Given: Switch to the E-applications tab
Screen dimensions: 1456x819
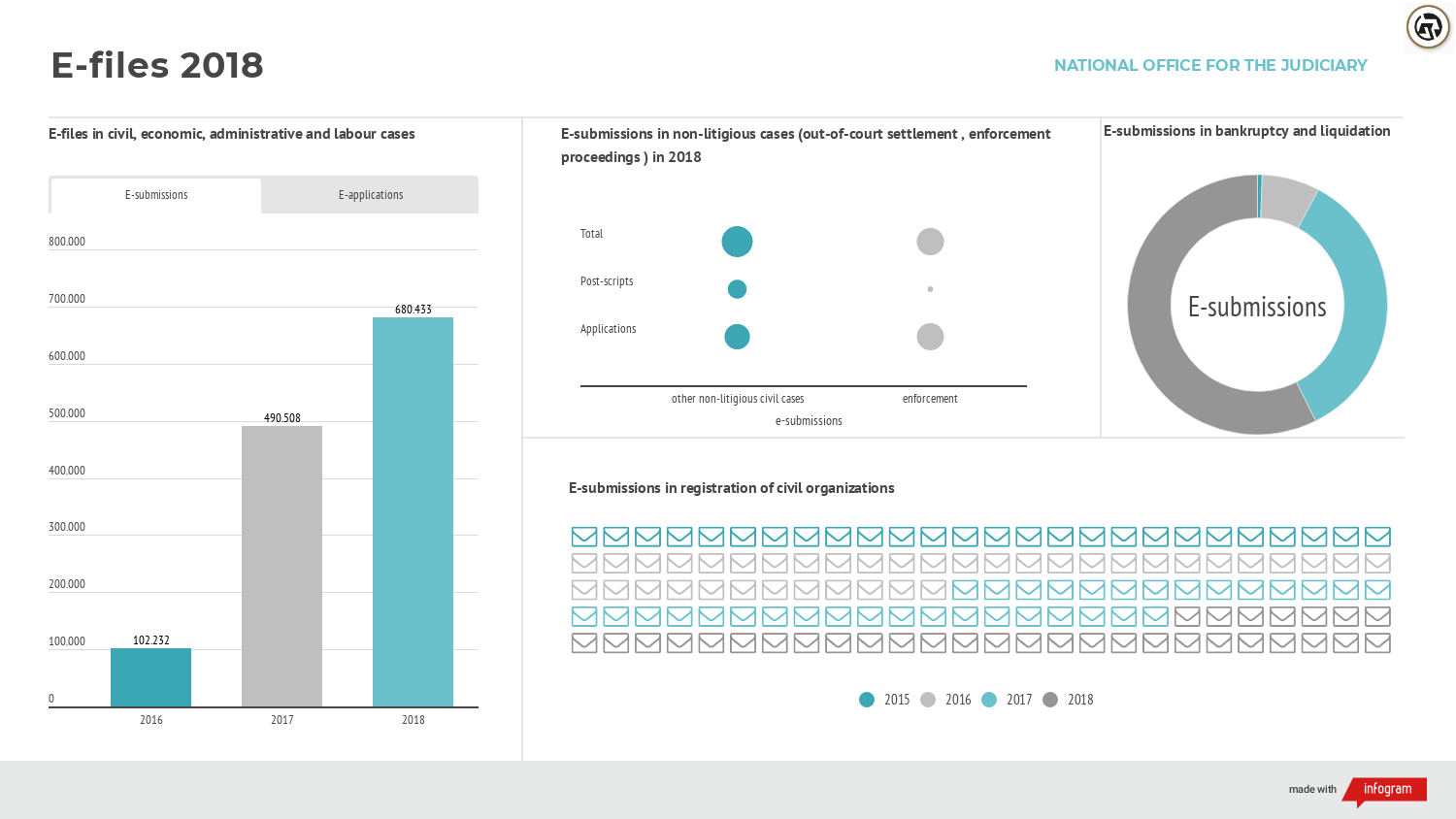Looking at the screenshot, I should point(371,195).
